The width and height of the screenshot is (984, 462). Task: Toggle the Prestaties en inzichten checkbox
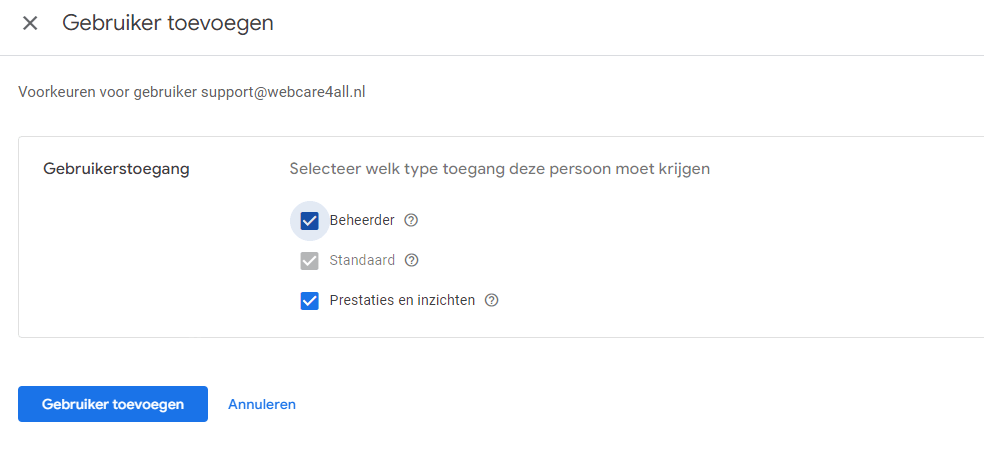[x=310, y=300]
